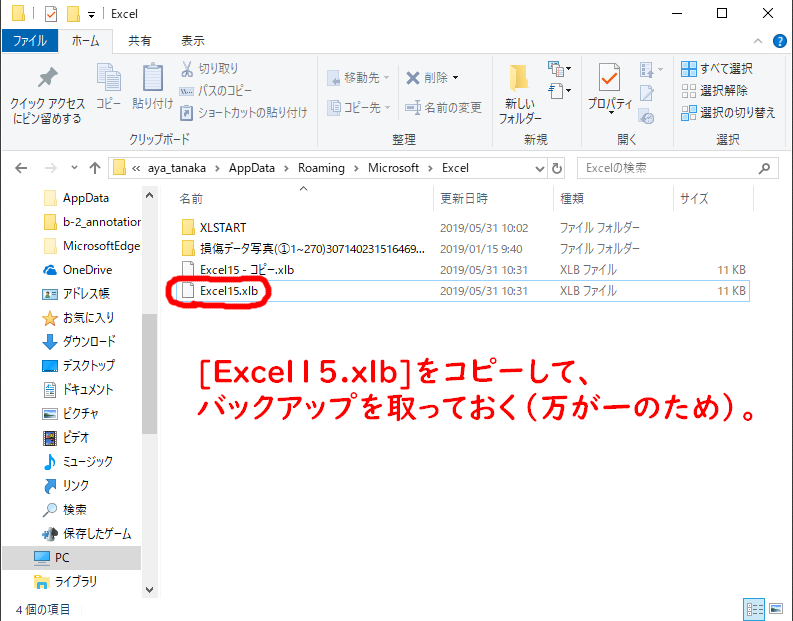The height and width of the screenshot is (621, 793).
Task: Click the プロパティ (Properties) icon
Action: click(609, 78)
